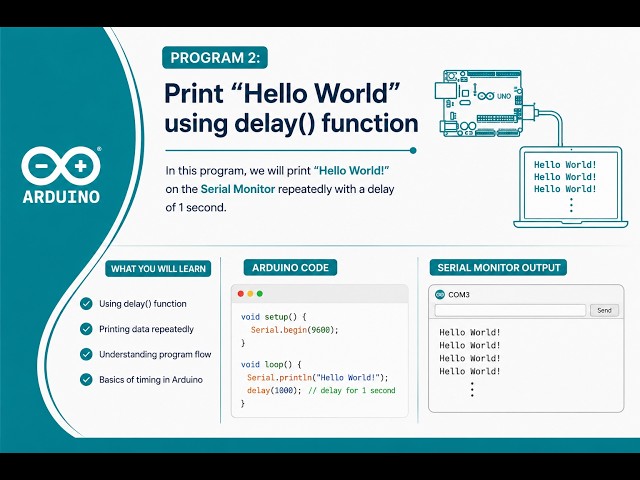
Task: Click the heading line Print "Hello World"
Action: click(x=282, y=94)
